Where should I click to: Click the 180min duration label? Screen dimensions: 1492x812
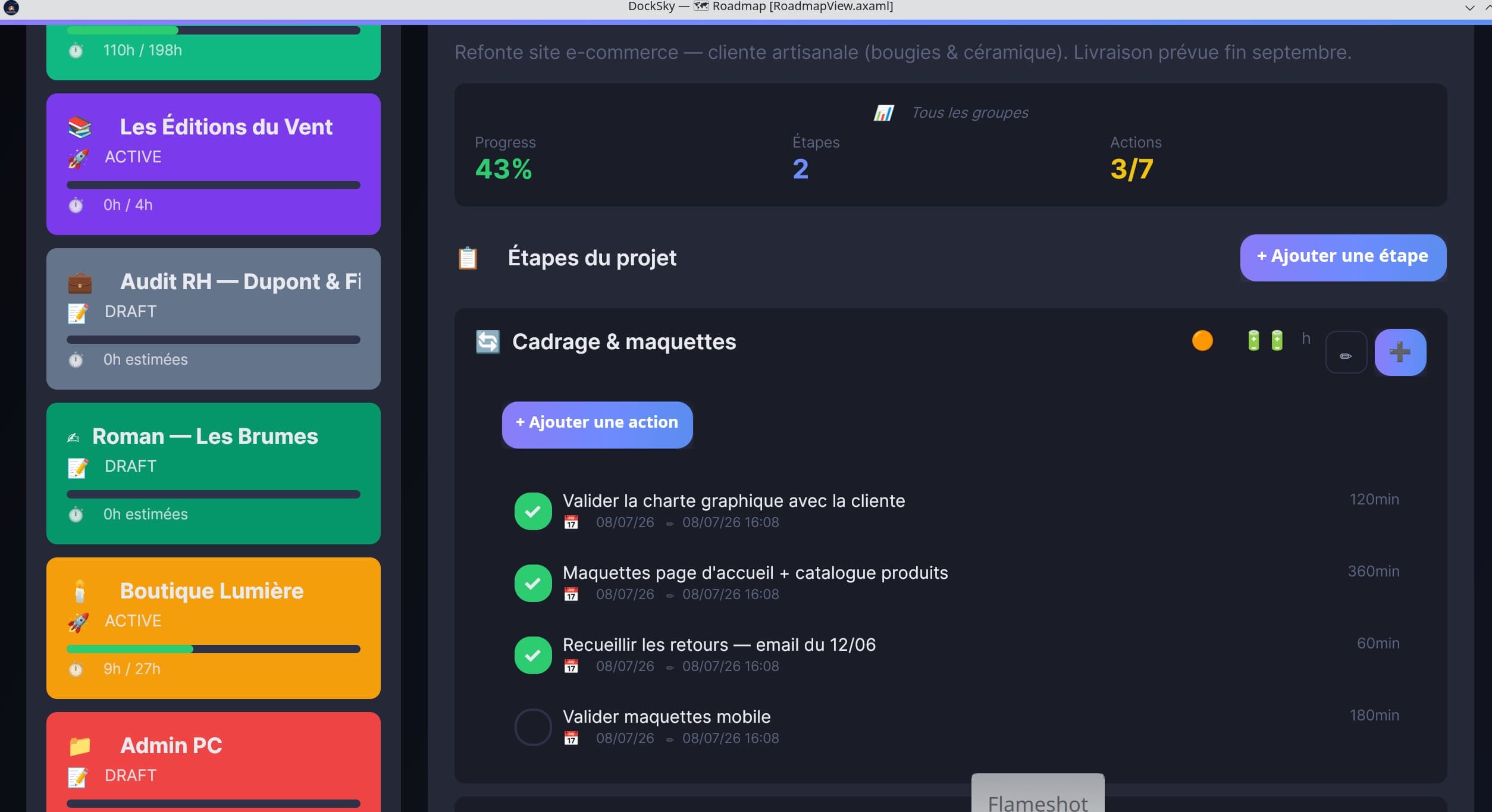click(x=1374, y=715)
